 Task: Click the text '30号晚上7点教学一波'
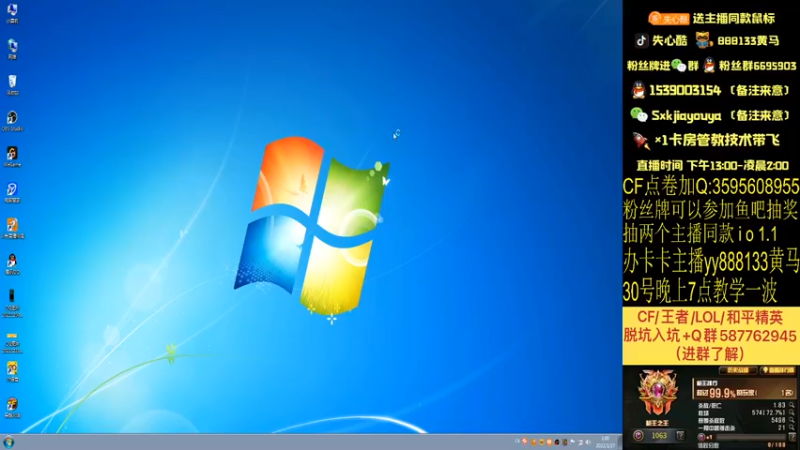click(699, 291)
